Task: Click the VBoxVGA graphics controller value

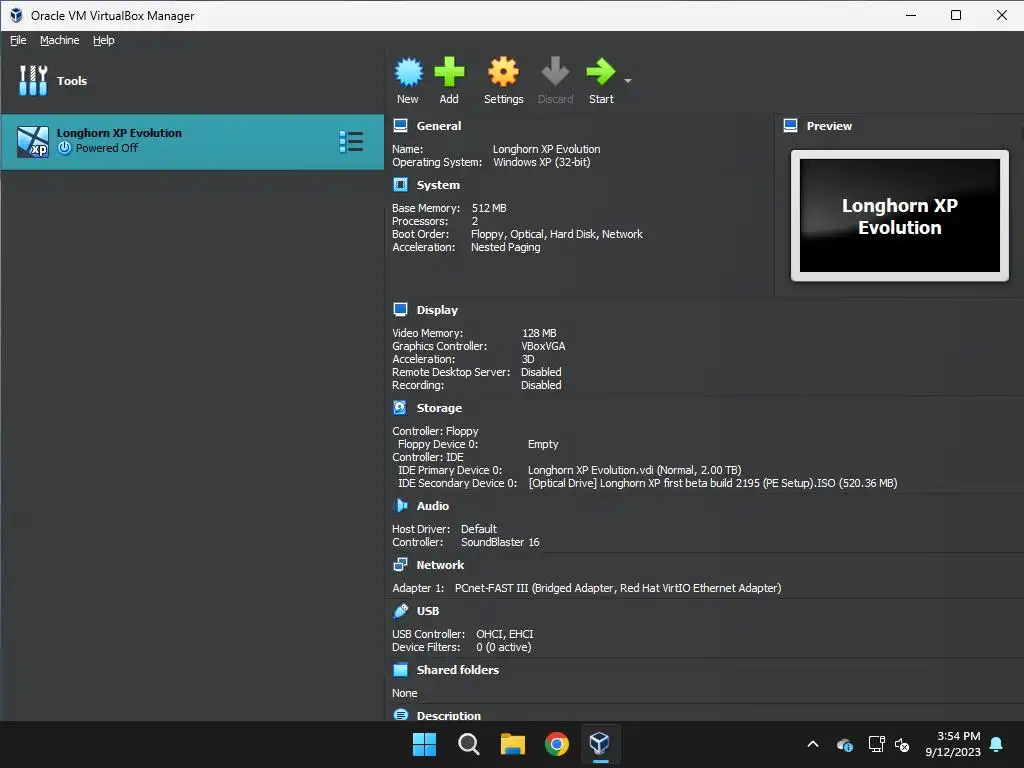Action: (543, 346)
